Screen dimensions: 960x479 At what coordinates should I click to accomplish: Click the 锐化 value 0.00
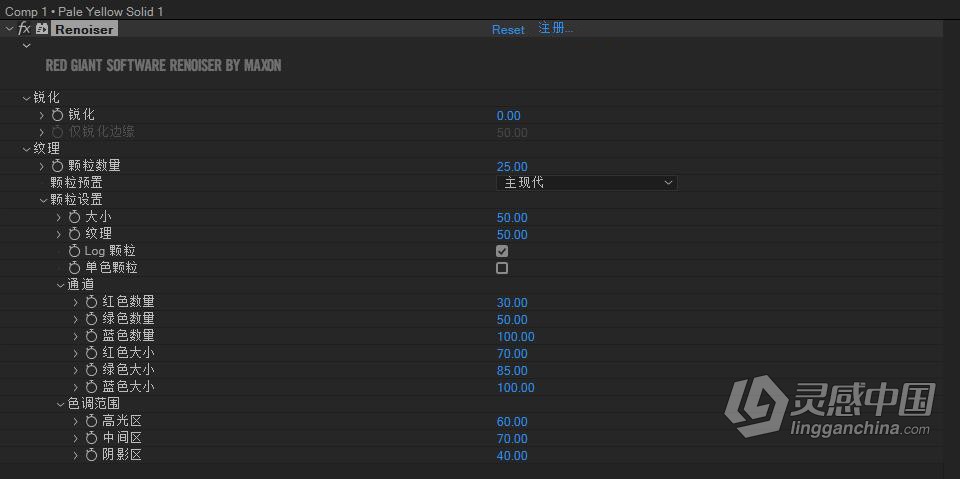click(x=509, y=116)
